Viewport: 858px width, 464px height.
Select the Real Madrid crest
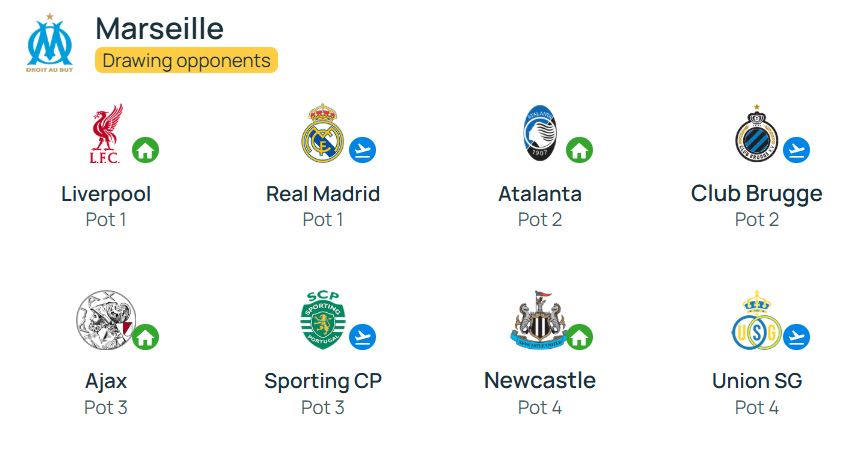(323, 133)
